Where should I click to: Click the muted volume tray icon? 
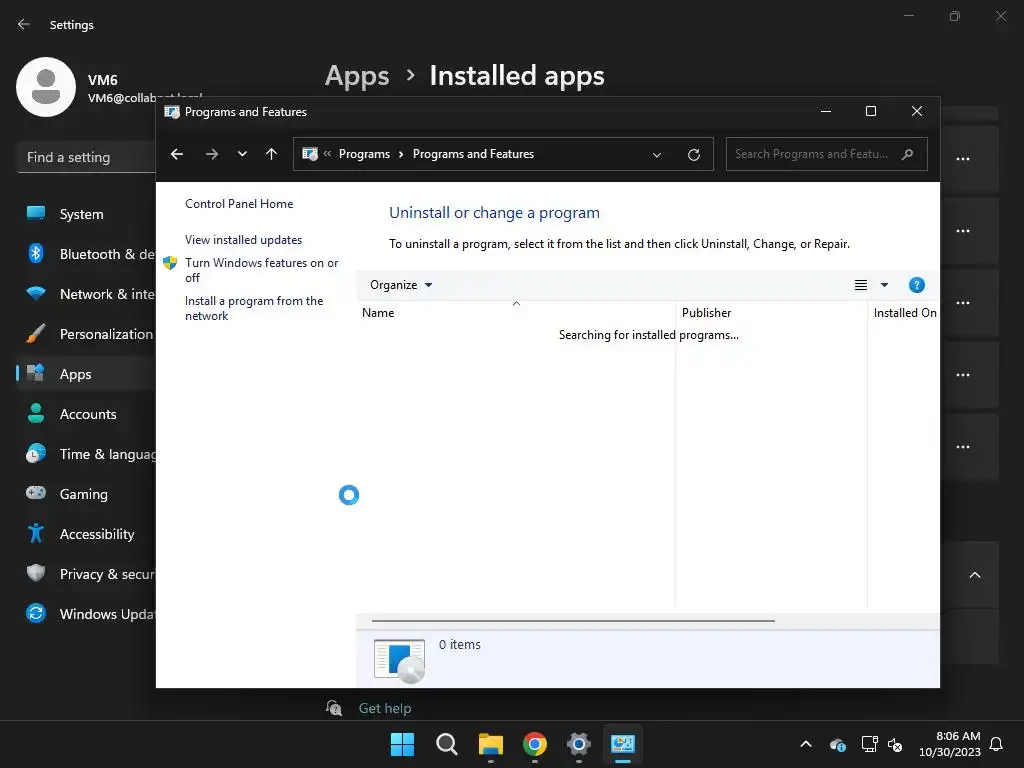(x=895, y=744)
